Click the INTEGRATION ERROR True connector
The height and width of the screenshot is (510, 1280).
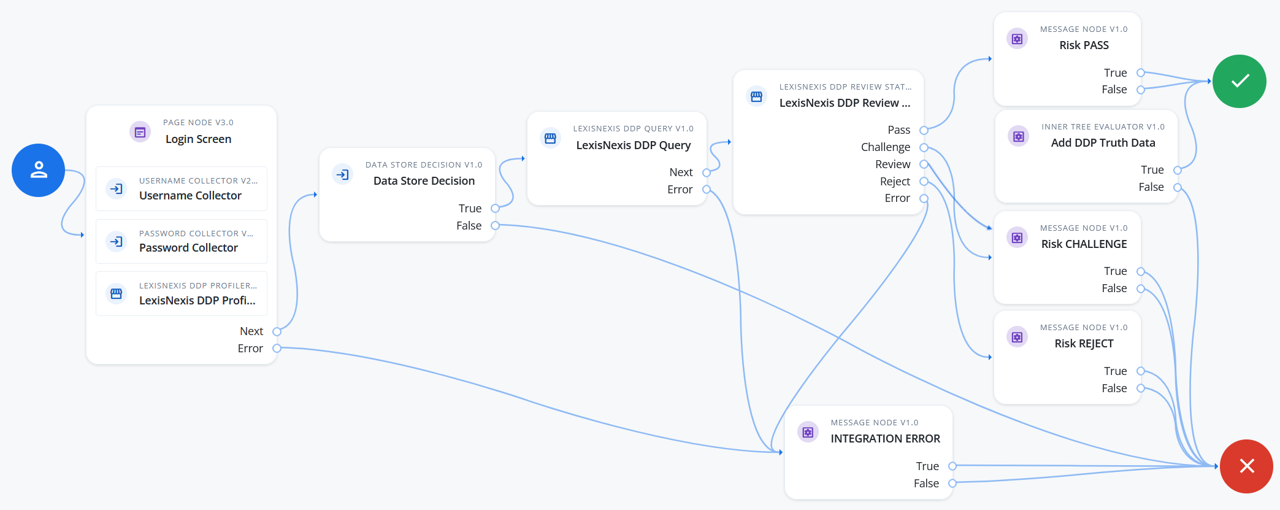tap(952, 466)
